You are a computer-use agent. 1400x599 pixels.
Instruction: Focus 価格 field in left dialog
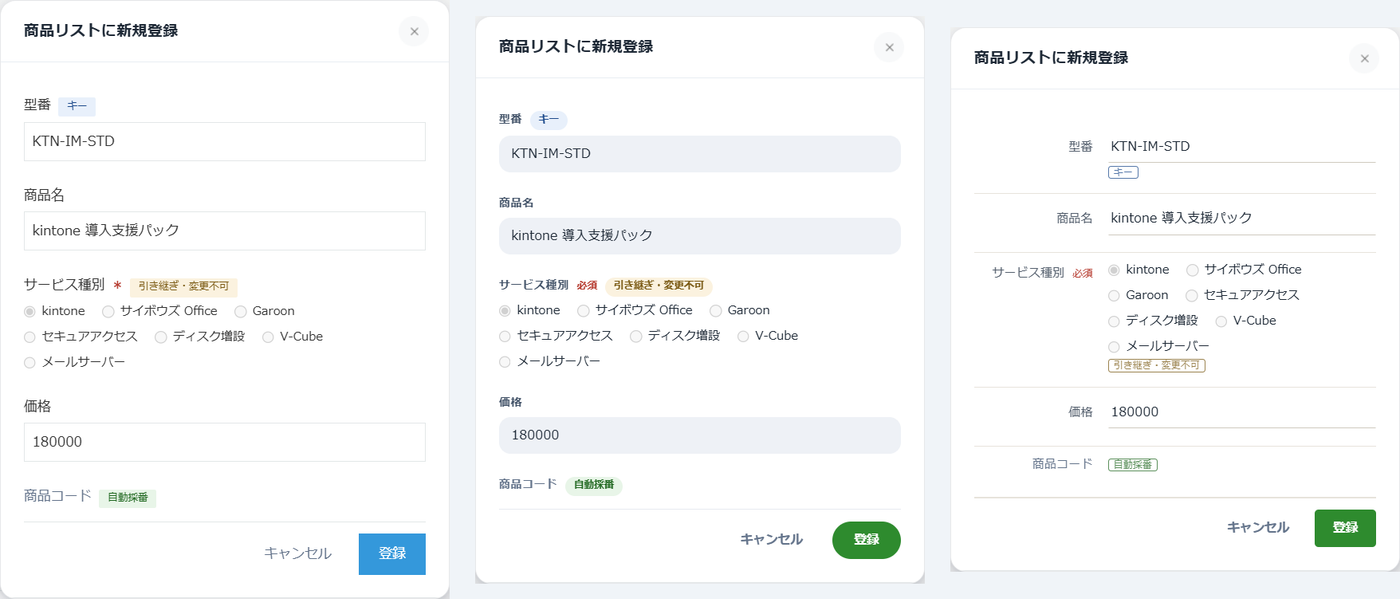pyautogui.click(x=225, y=442)
